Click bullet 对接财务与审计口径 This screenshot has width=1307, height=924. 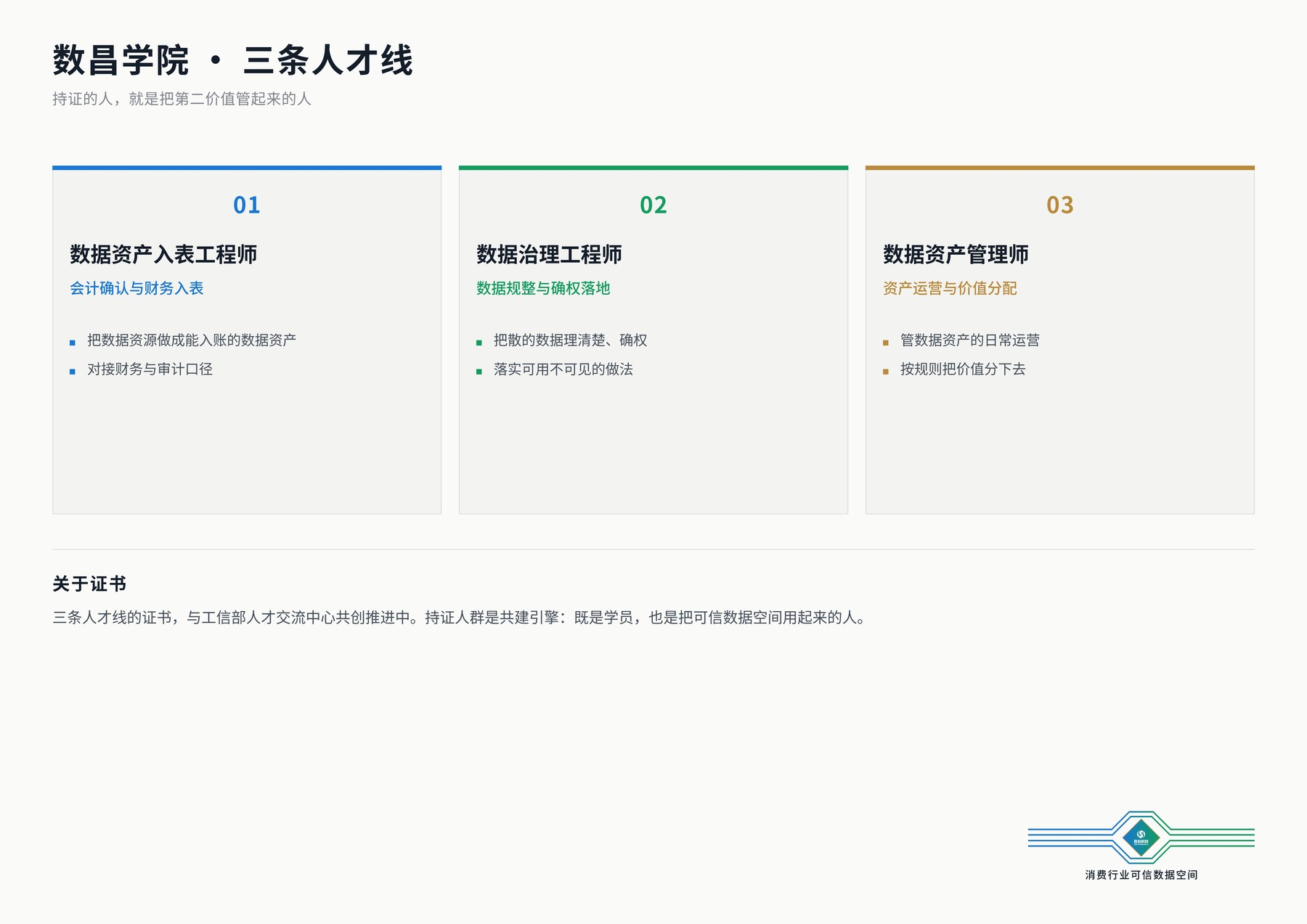(x=150, y=369)
